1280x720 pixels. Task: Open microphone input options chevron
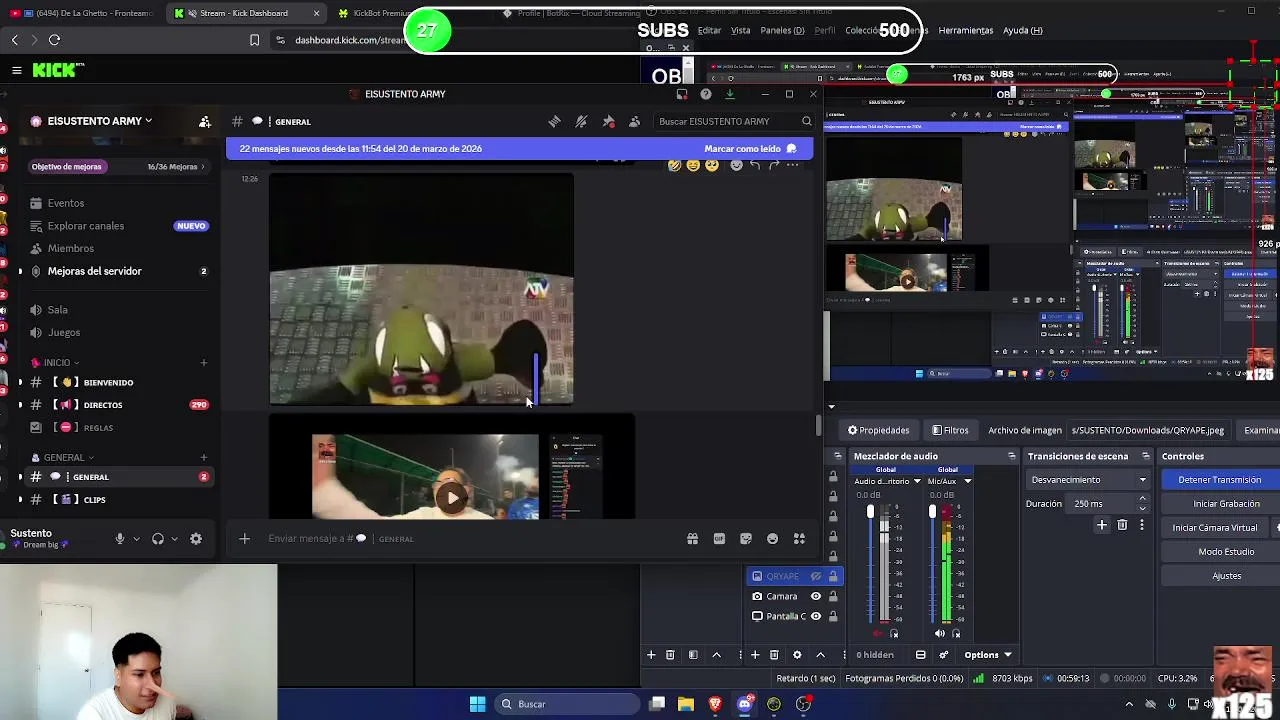click(x=136, y=538)
